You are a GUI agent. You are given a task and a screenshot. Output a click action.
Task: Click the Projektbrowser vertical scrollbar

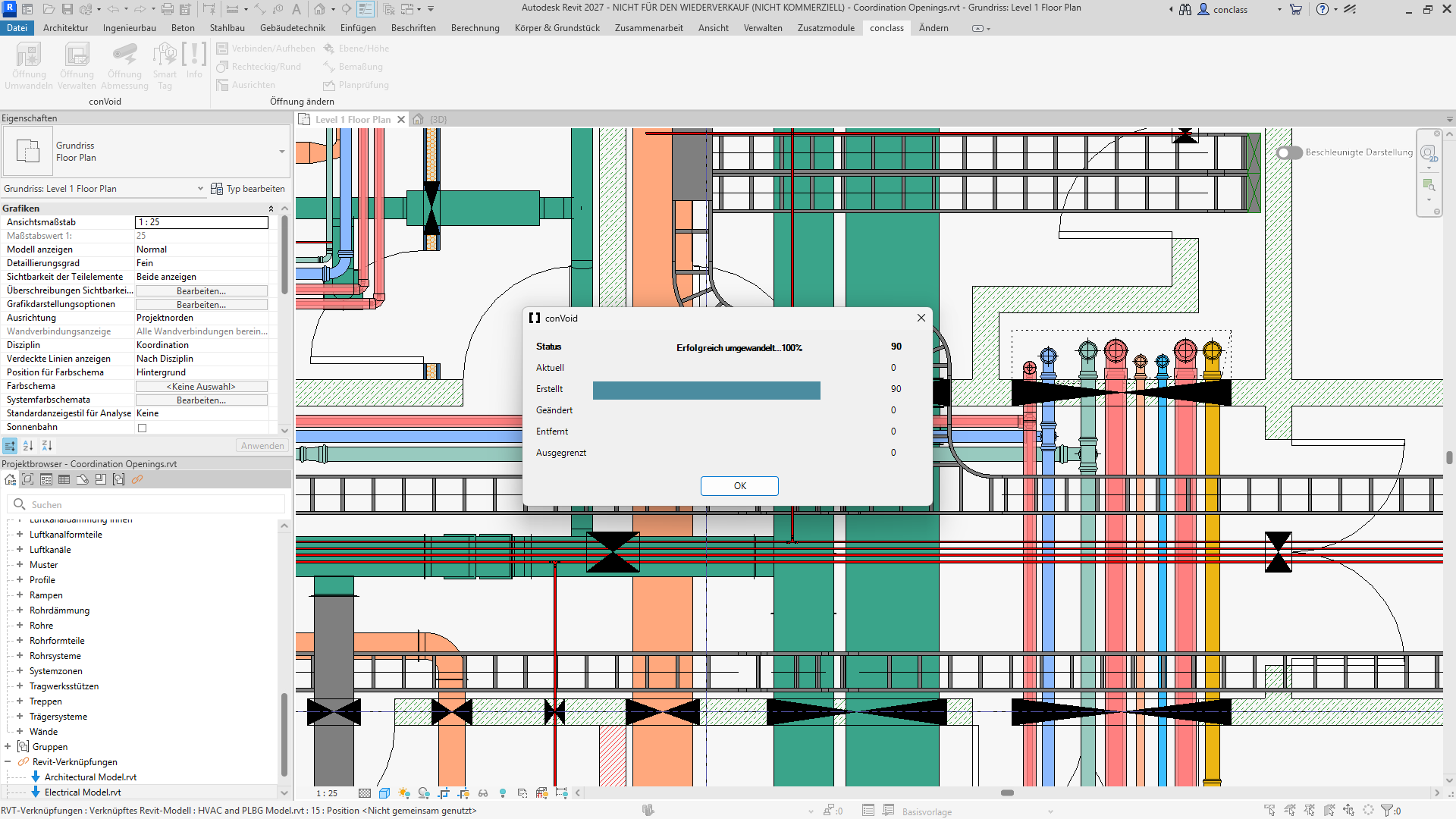pyautogui.click(x=284, y=734)
